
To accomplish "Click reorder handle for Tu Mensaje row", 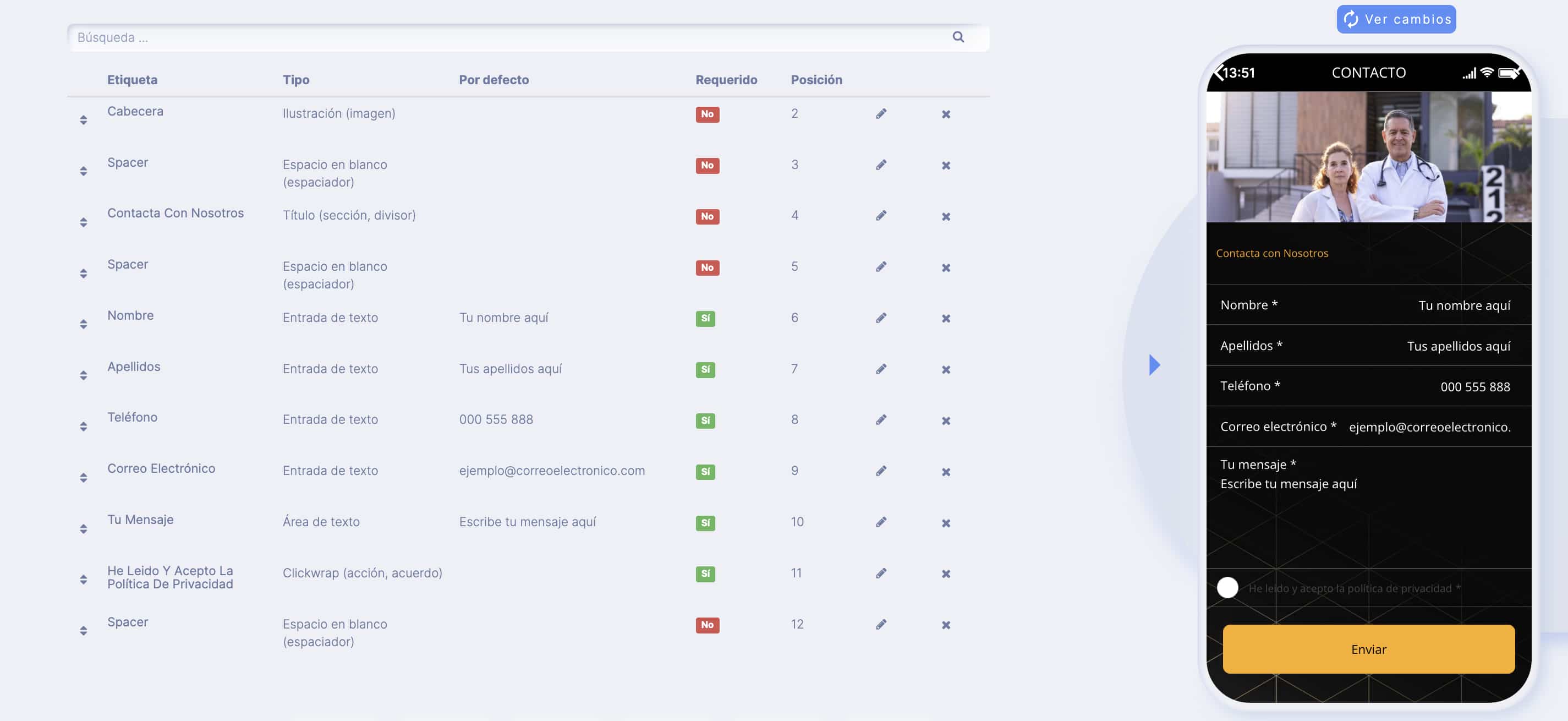I will pos(84,528).
